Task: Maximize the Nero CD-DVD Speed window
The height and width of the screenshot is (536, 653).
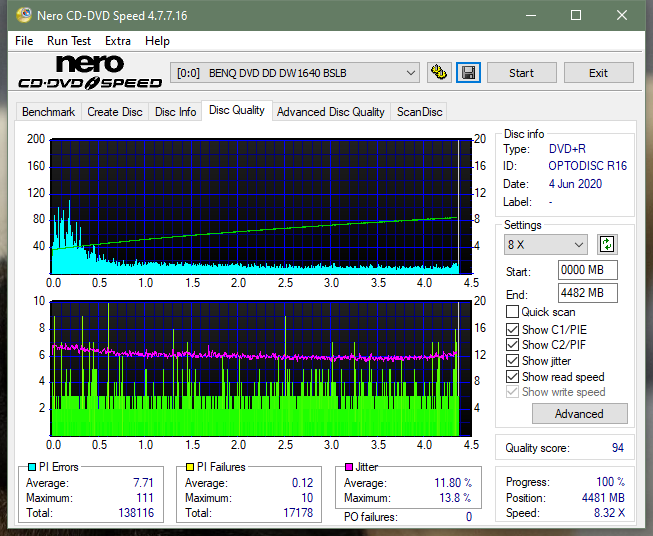Action: [x=576, y=15]
